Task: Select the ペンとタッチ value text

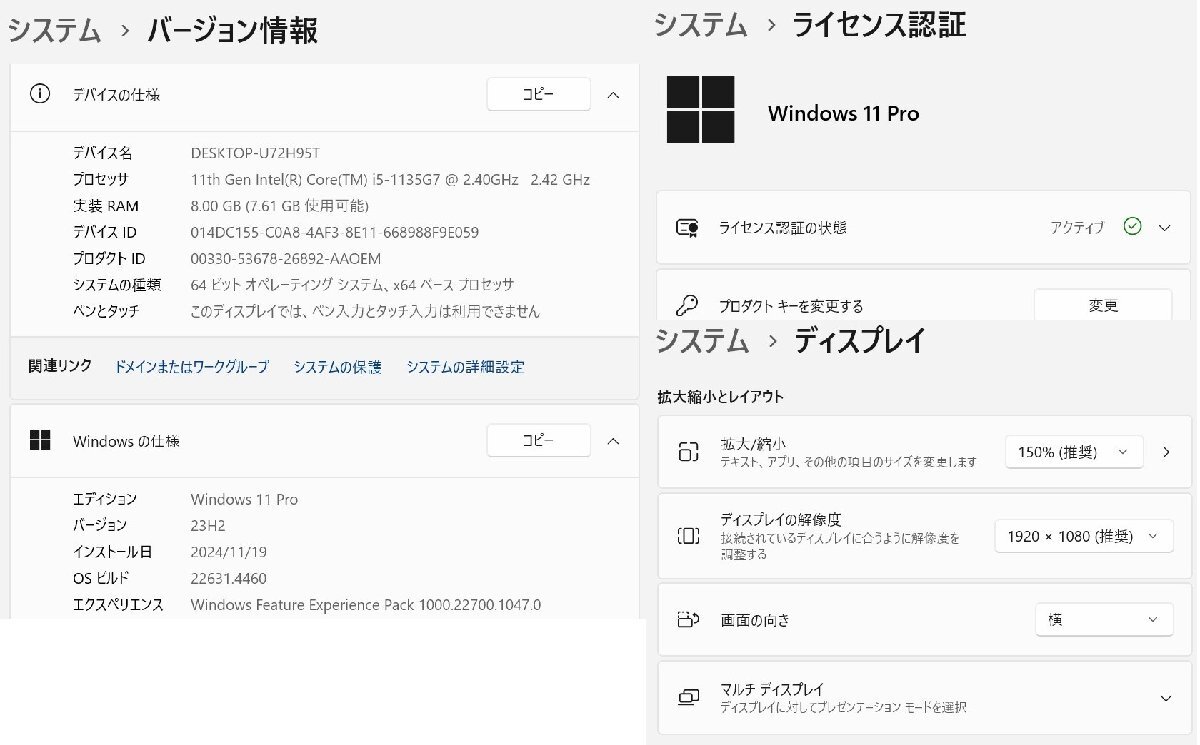Action: click(365, 311)
